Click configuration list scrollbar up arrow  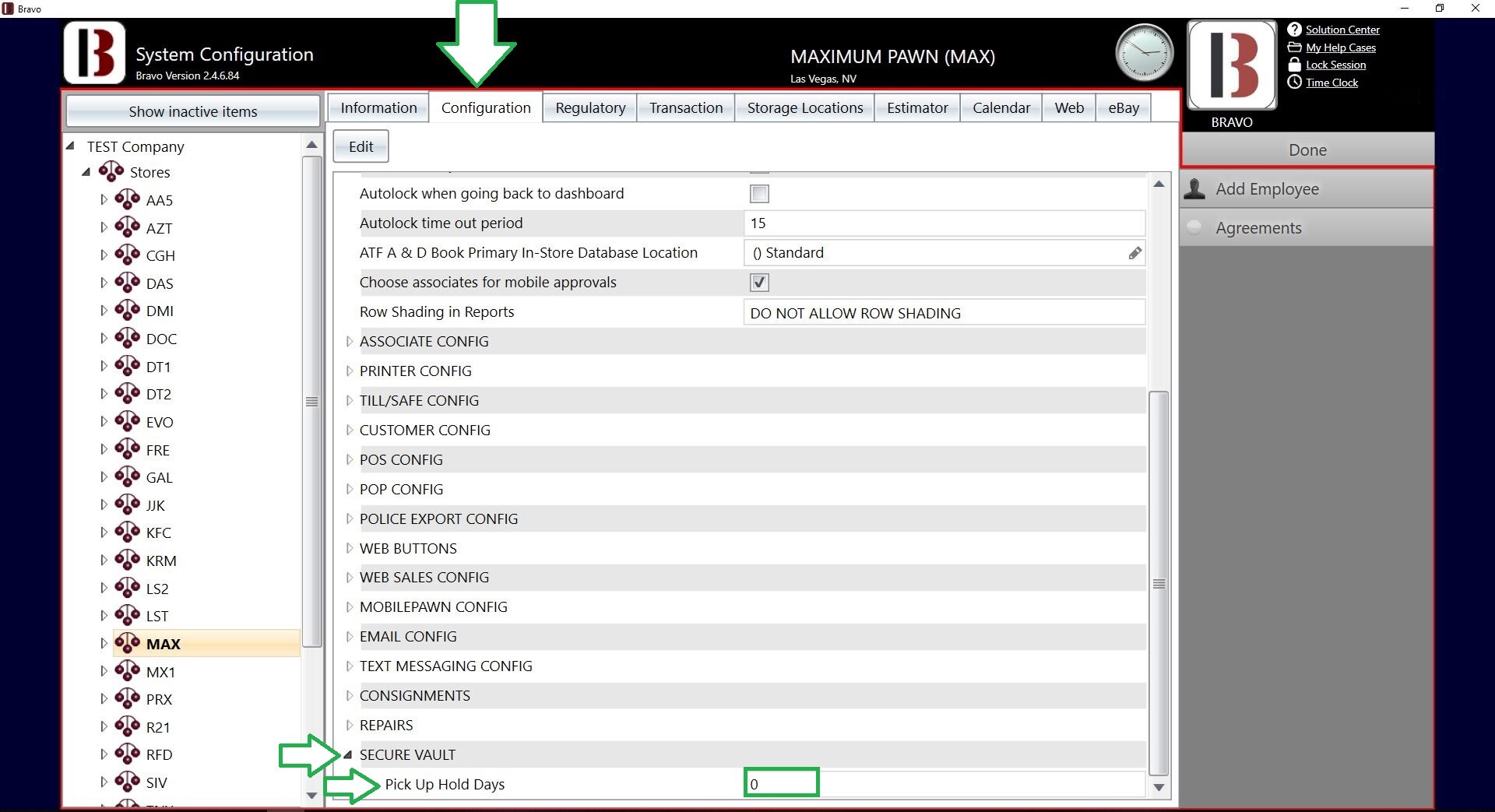[1159, 184]
